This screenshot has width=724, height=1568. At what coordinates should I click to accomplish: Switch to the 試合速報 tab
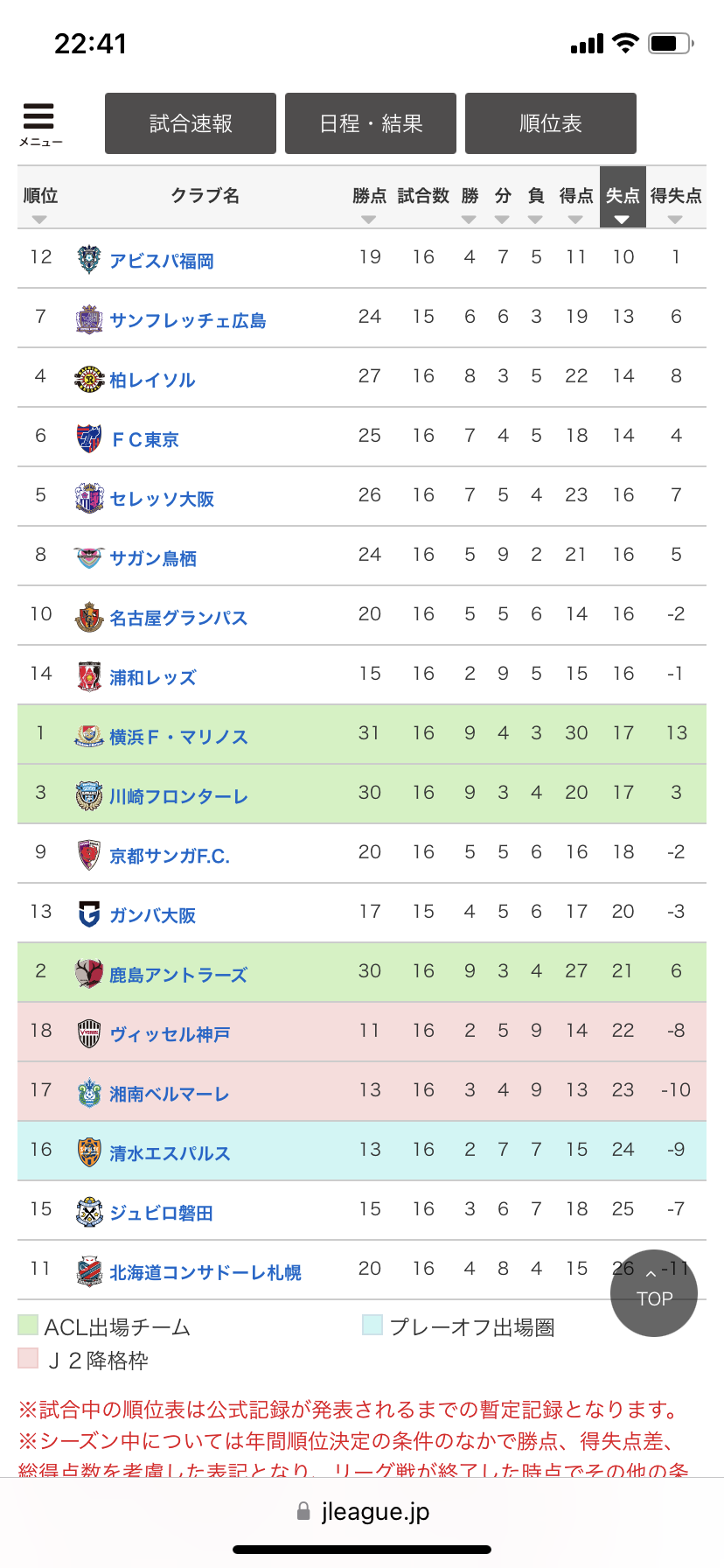click(x=191, y=123)
